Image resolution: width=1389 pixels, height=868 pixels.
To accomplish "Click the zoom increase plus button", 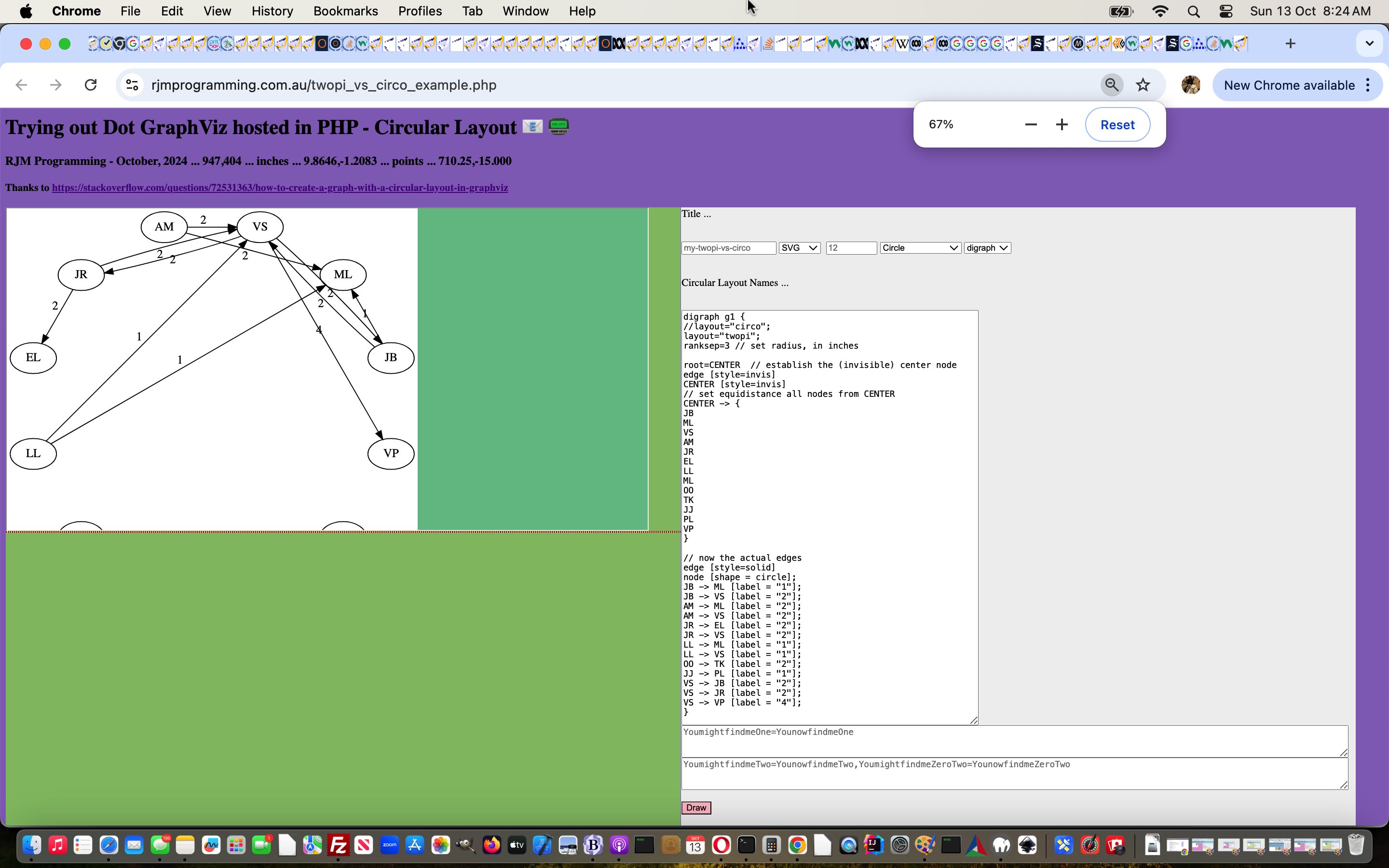I will pyautogui.click(x=1062, y=124).
